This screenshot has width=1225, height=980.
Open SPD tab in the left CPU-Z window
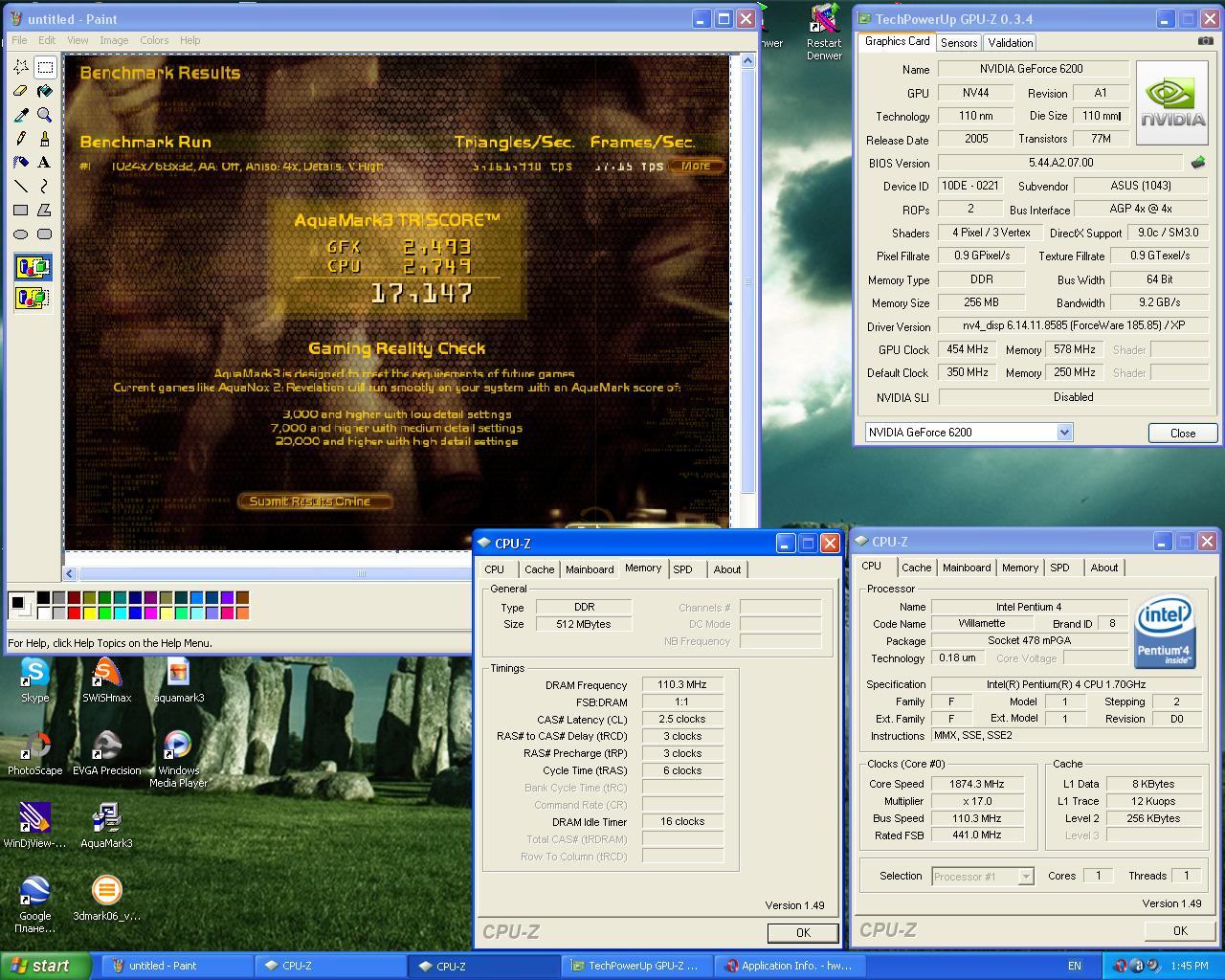[x=682, y=569]
